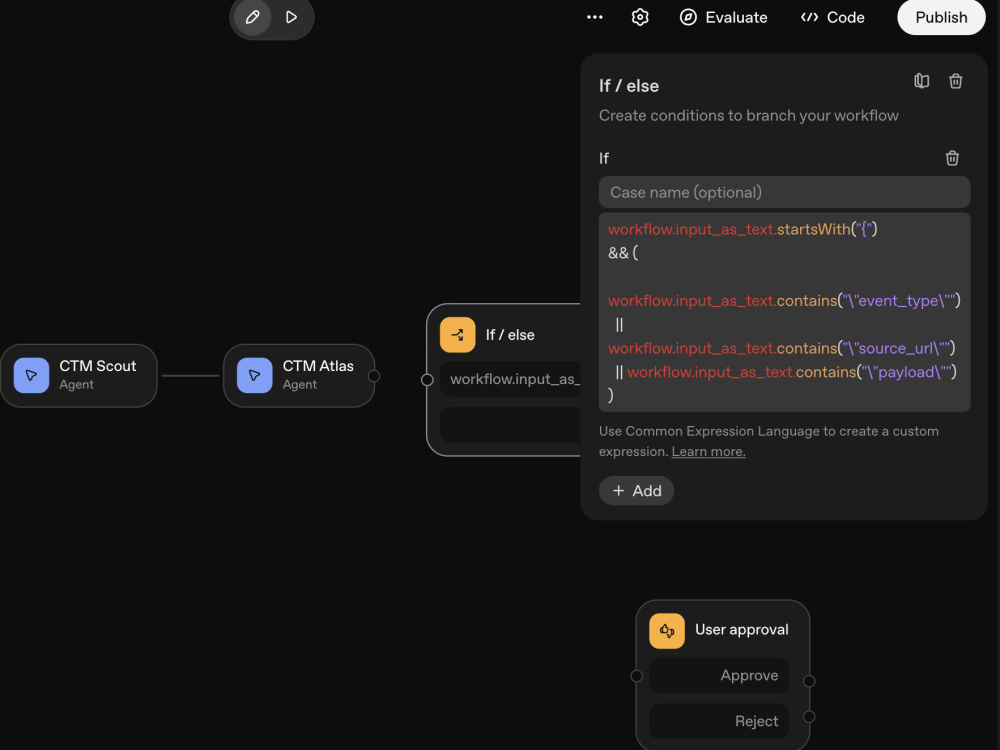Select the workflow.input_as_ condition row in node
Viewport: 1000px width, 750px height.
[x=511, y=379]
